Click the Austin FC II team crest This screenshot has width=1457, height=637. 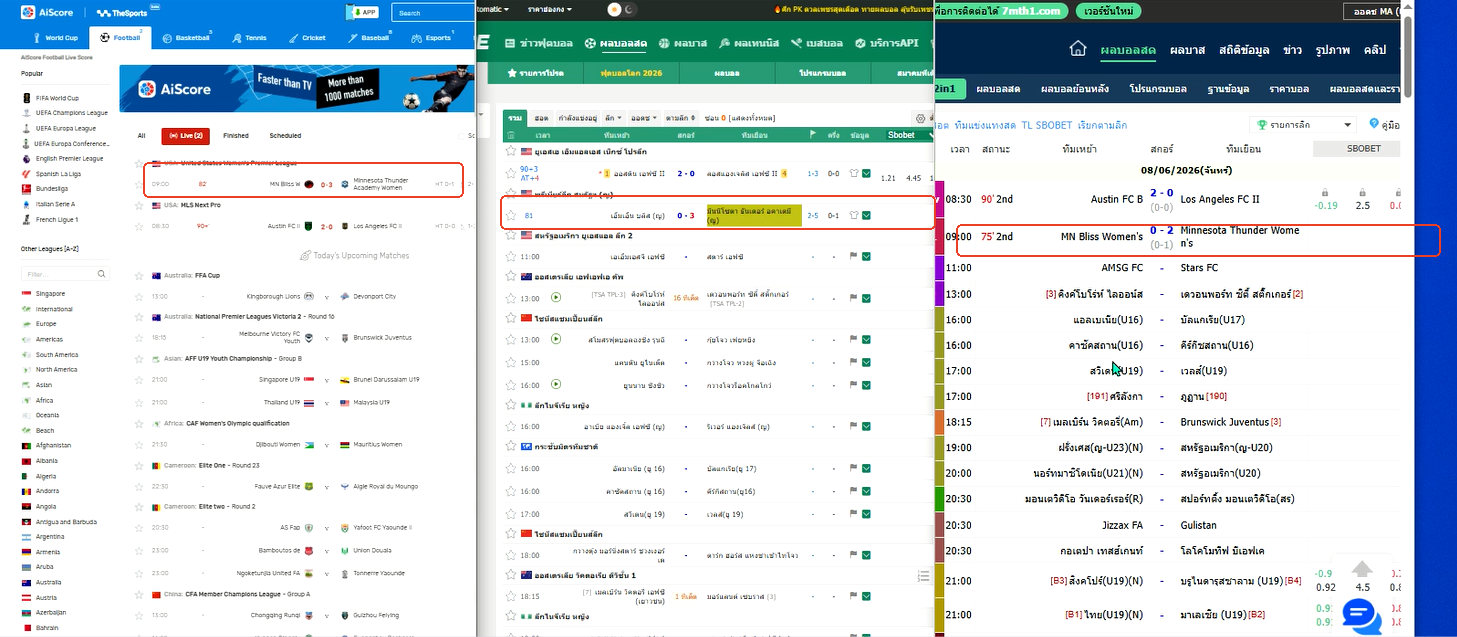pos(309,226)
